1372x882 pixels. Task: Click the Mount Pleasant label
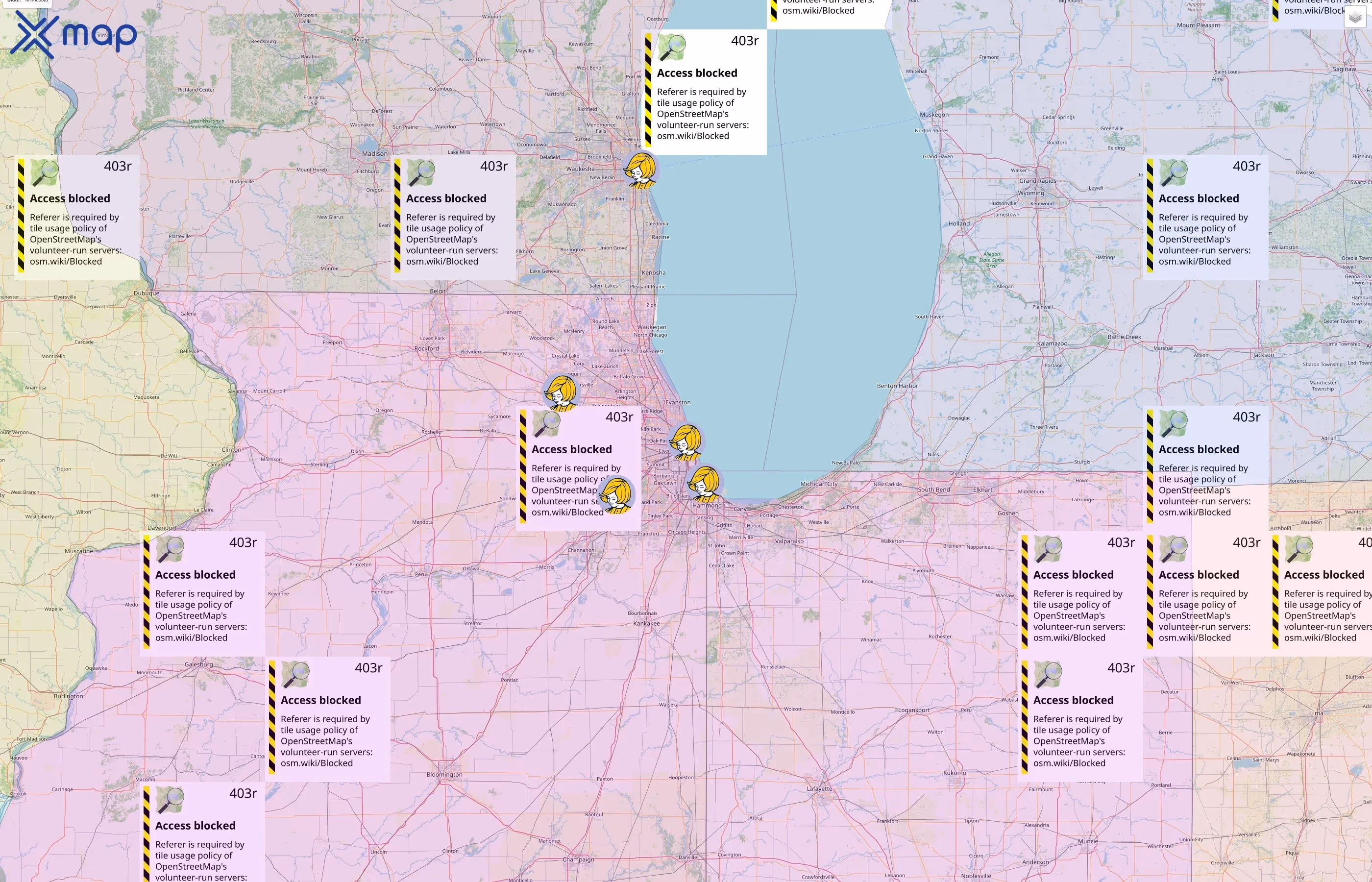(x=1199, y=25)
